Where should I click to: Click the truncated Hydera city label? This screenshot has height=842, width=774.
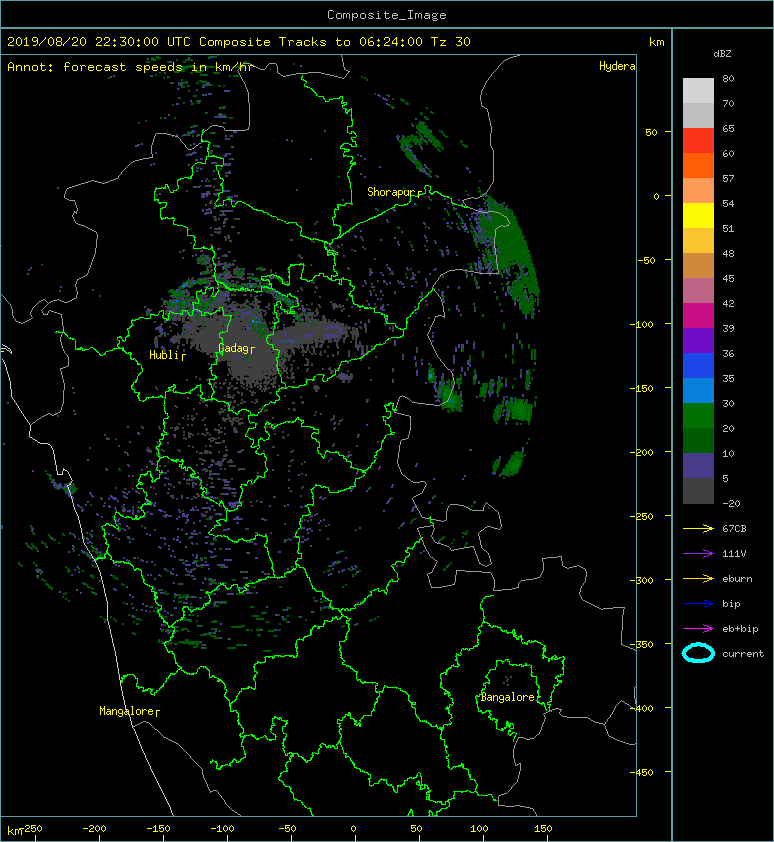point(617,66)
